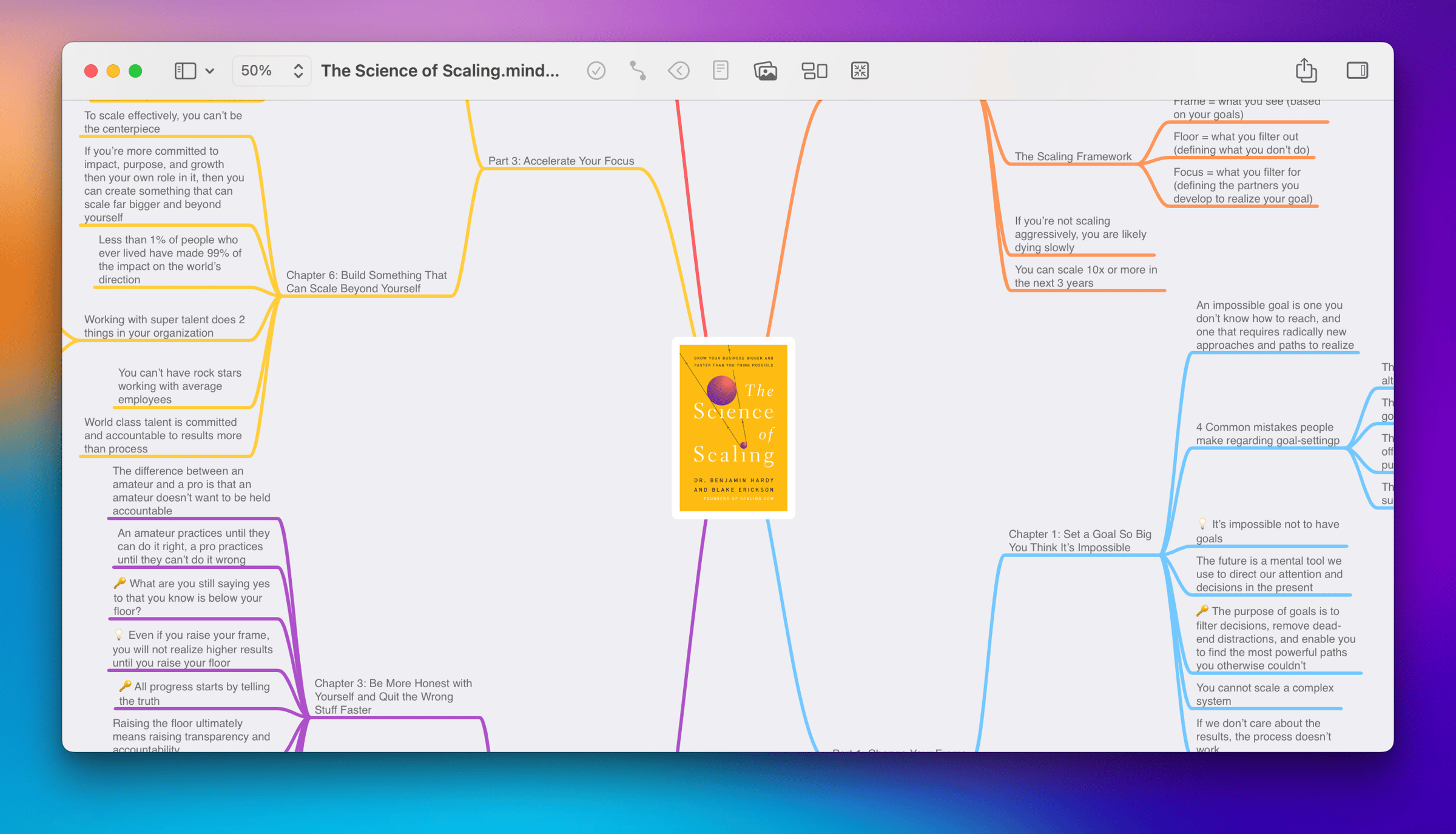Screen dimensions: 1456x834
Task: Open the sidebar options chevron dropdown
Action: point(210,71)
